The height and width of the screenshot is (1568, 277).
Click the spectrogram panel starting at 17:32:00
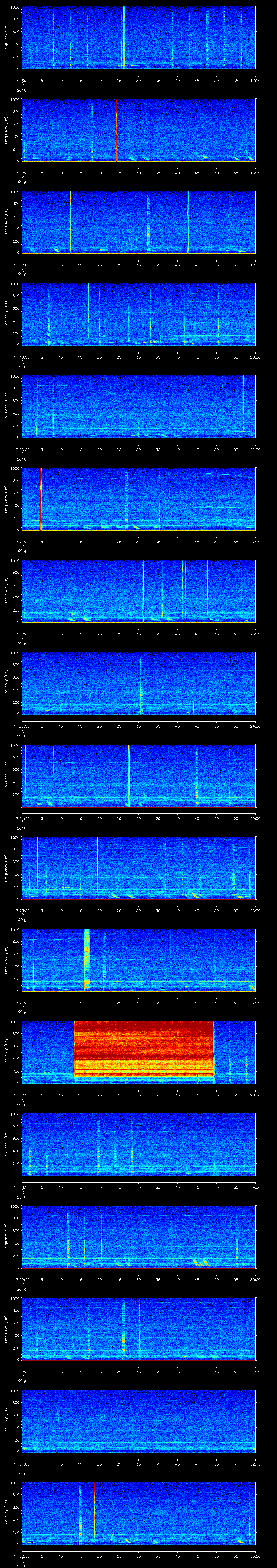pyautogui.click(x=139, y=1513)
